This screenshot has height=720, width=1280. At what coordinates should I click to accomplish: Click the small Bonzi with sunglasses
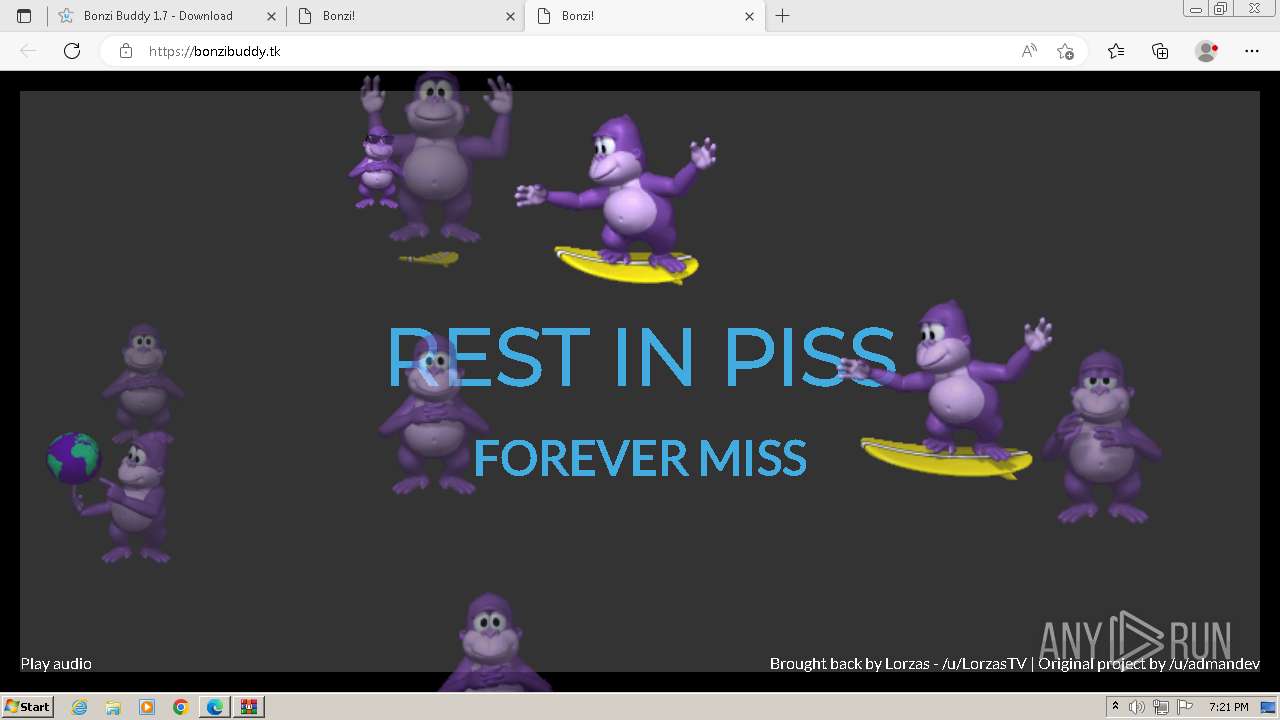(x=376, y=168)
